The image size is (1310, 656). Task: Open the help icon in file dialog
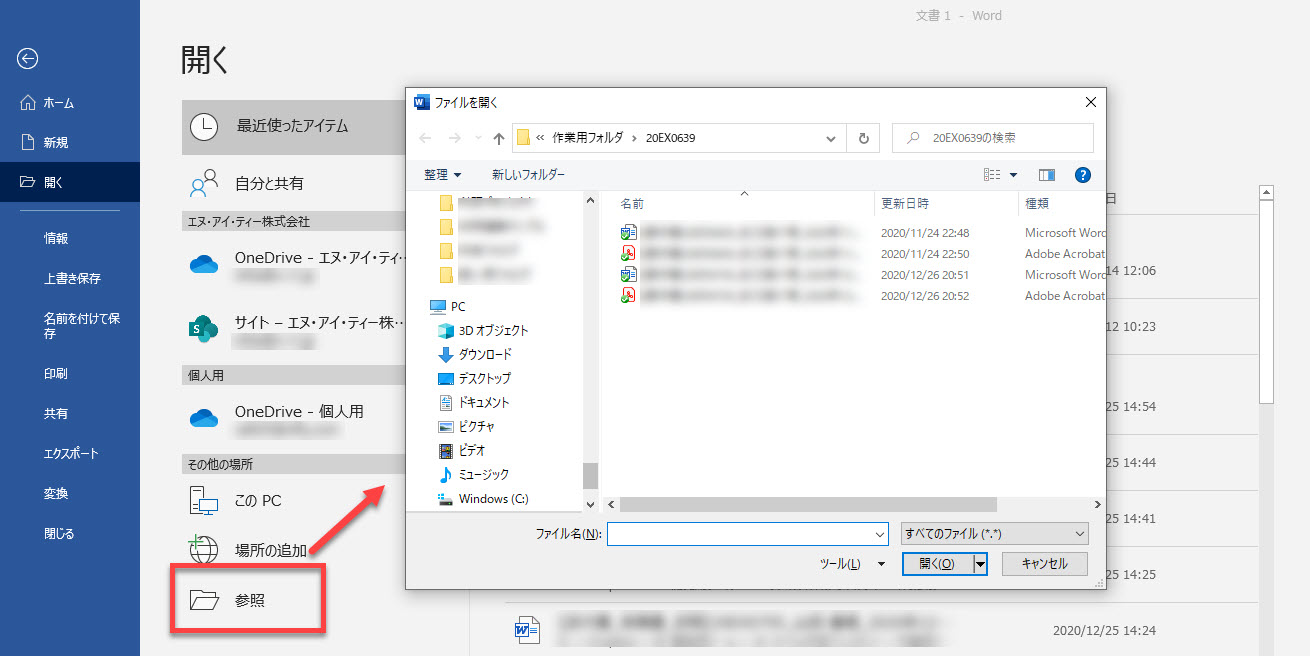tap(1081, 175)
